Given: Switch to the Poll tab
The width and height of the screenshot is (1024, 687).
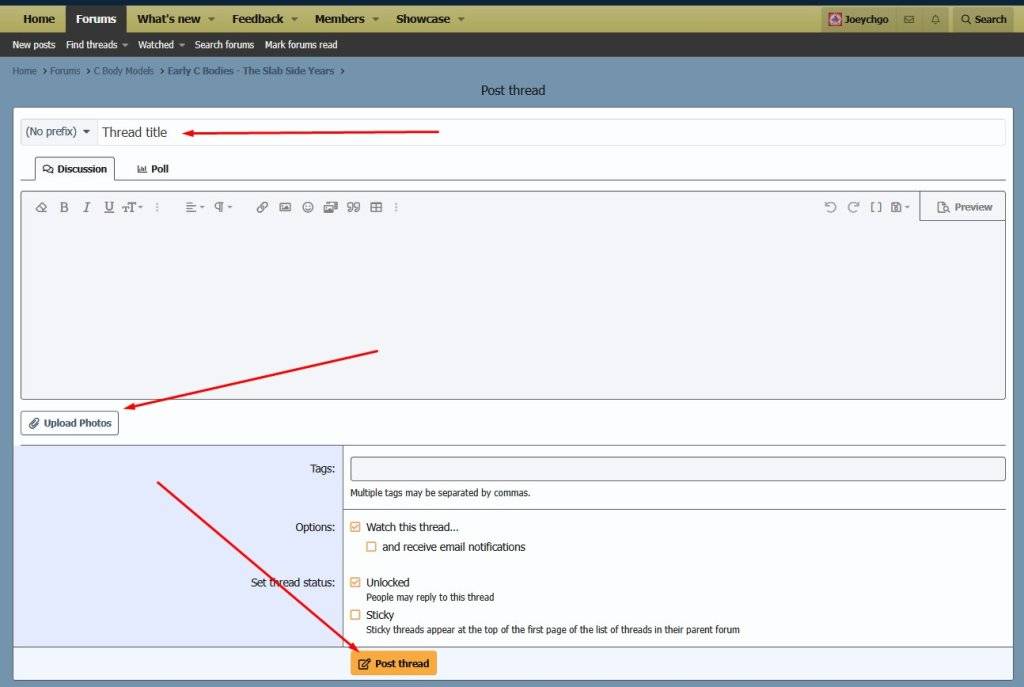Looking at the screenshot, I should [x=153, y=169].
